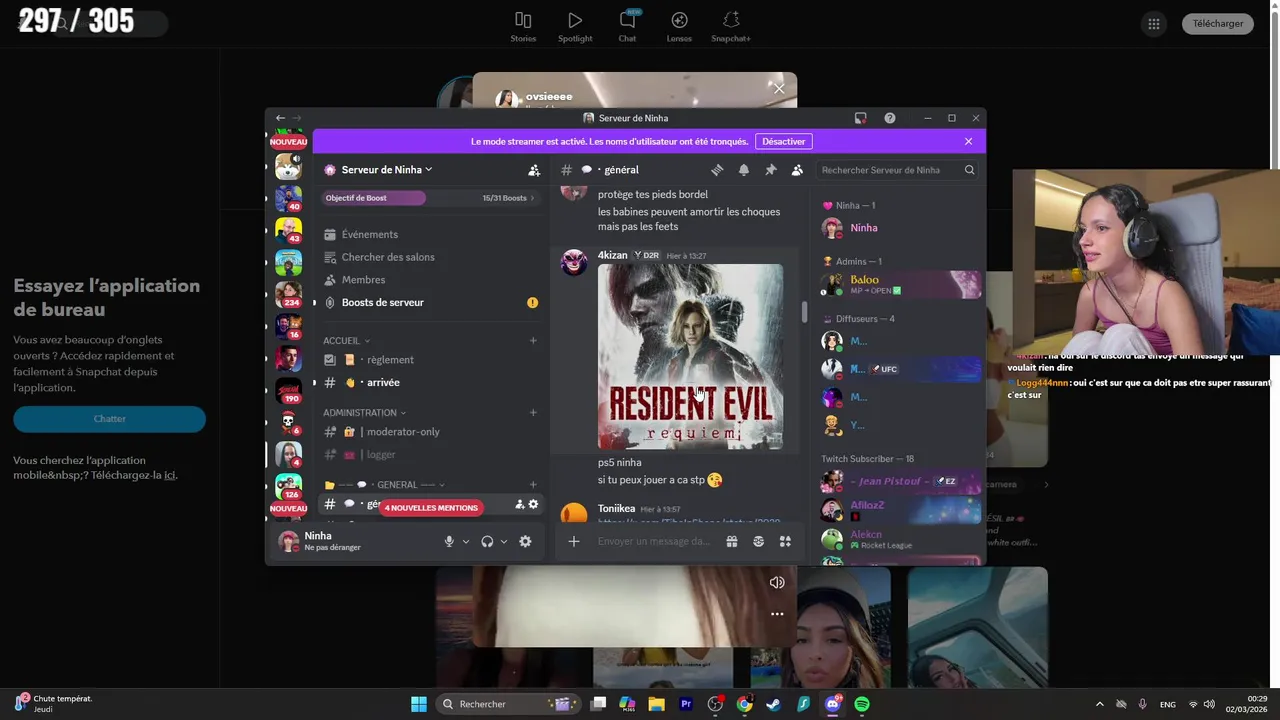Edit the général channel via the gear icon
Viewport: 1280px width, 720px height.
coord(533,504)
